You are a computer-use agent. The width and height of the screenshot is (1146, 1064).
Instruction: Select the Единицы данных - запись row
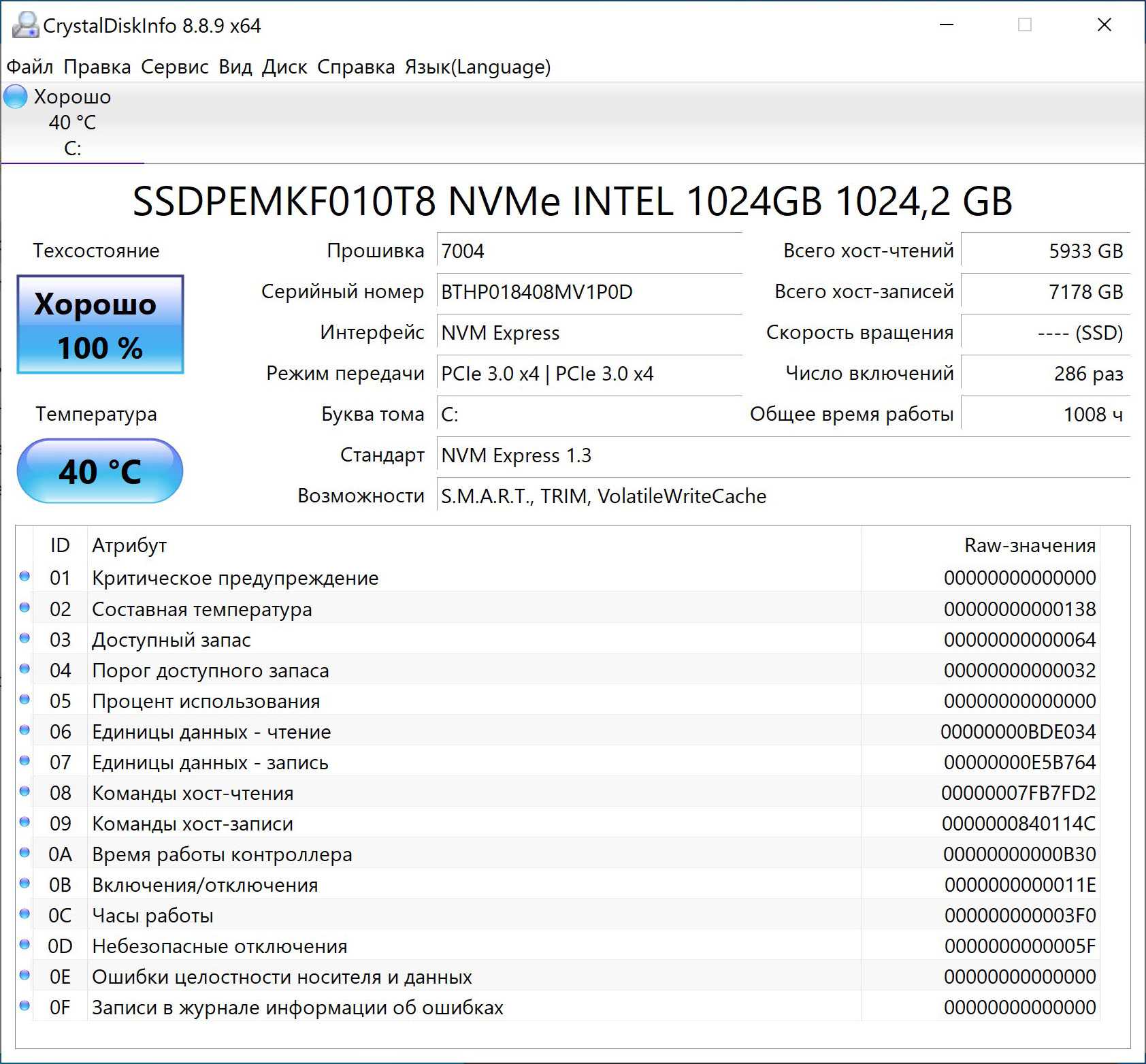click(x=476, y=762)
